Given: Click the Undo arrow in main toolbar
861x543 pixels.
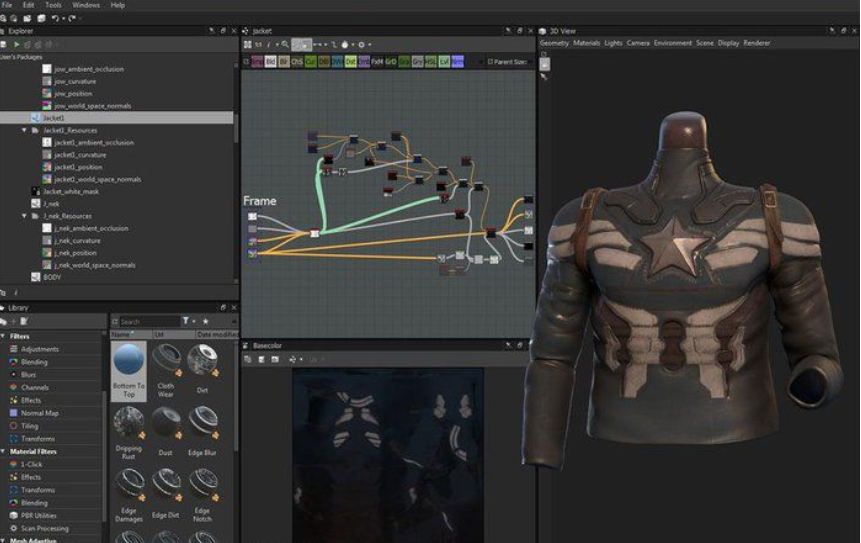Looking at the screenshot, I should tap(55, 18).
